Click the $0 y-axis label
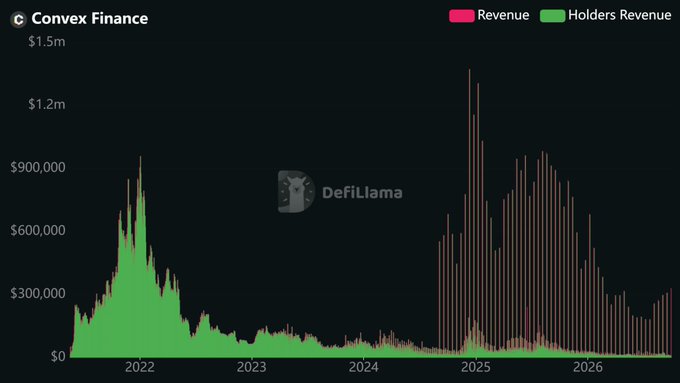This screenshot has height=383, width=680. [x=58, y=357]
